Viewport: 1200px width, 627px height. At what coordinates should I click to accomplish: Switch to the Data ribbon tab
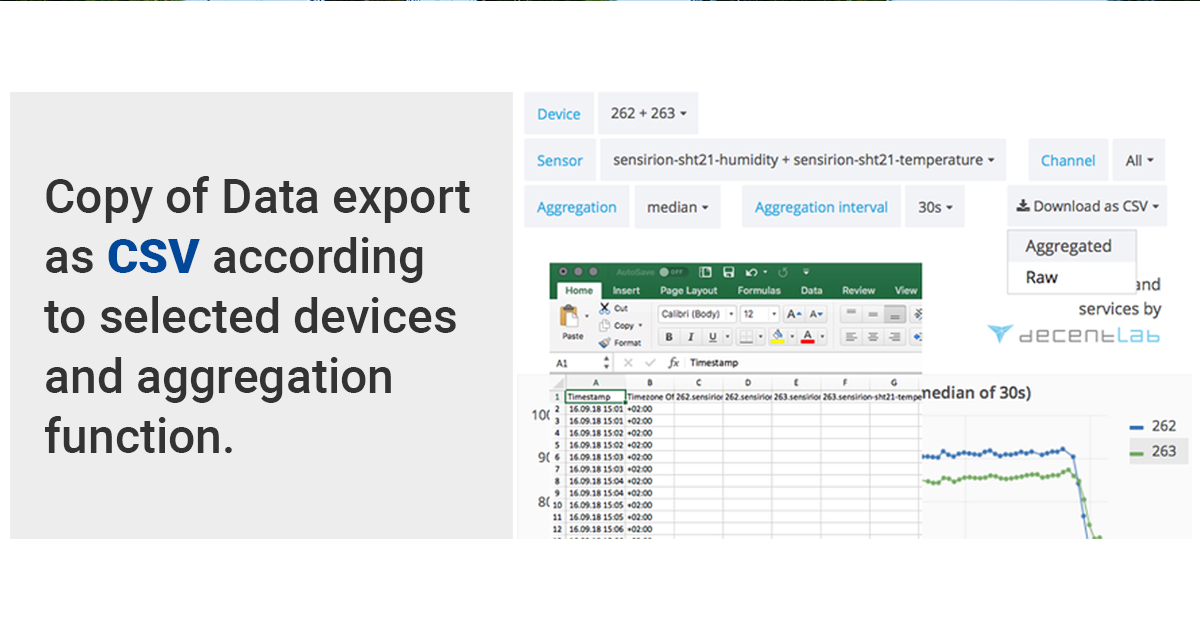coord(812,291)
